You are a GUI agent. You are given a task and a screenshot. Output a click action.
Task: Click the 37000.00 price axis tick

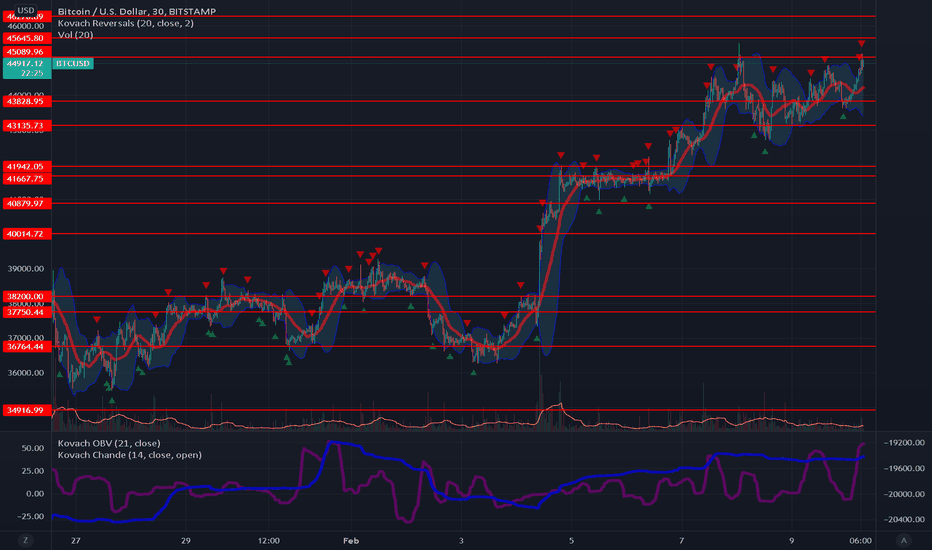click(x=26, y=338)
